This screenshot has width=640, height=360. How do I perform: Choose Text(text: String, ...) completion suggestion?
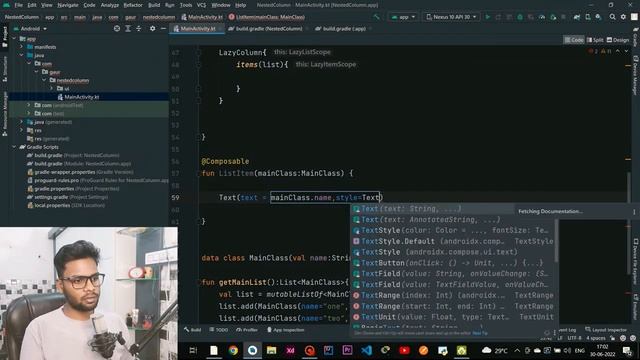pyautogui.click(x=433, y=209)
